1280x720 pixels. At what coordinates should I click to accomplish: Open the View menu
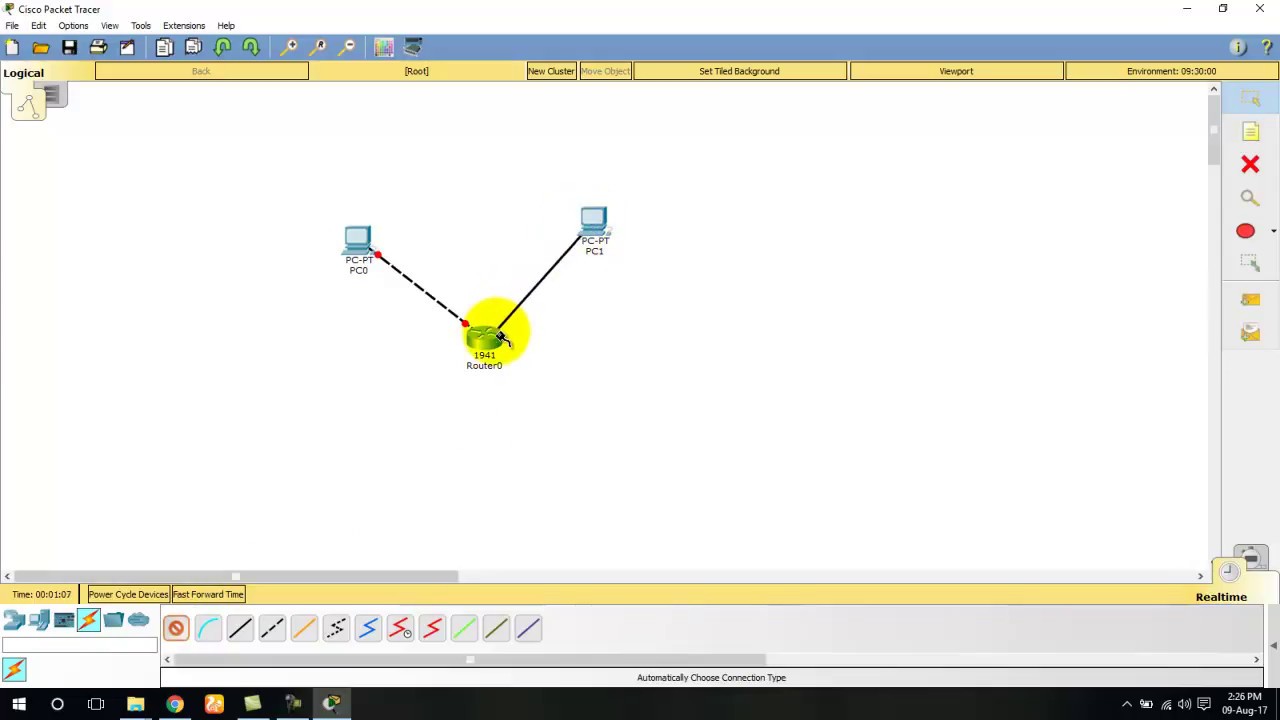click(x=109, y=26)
